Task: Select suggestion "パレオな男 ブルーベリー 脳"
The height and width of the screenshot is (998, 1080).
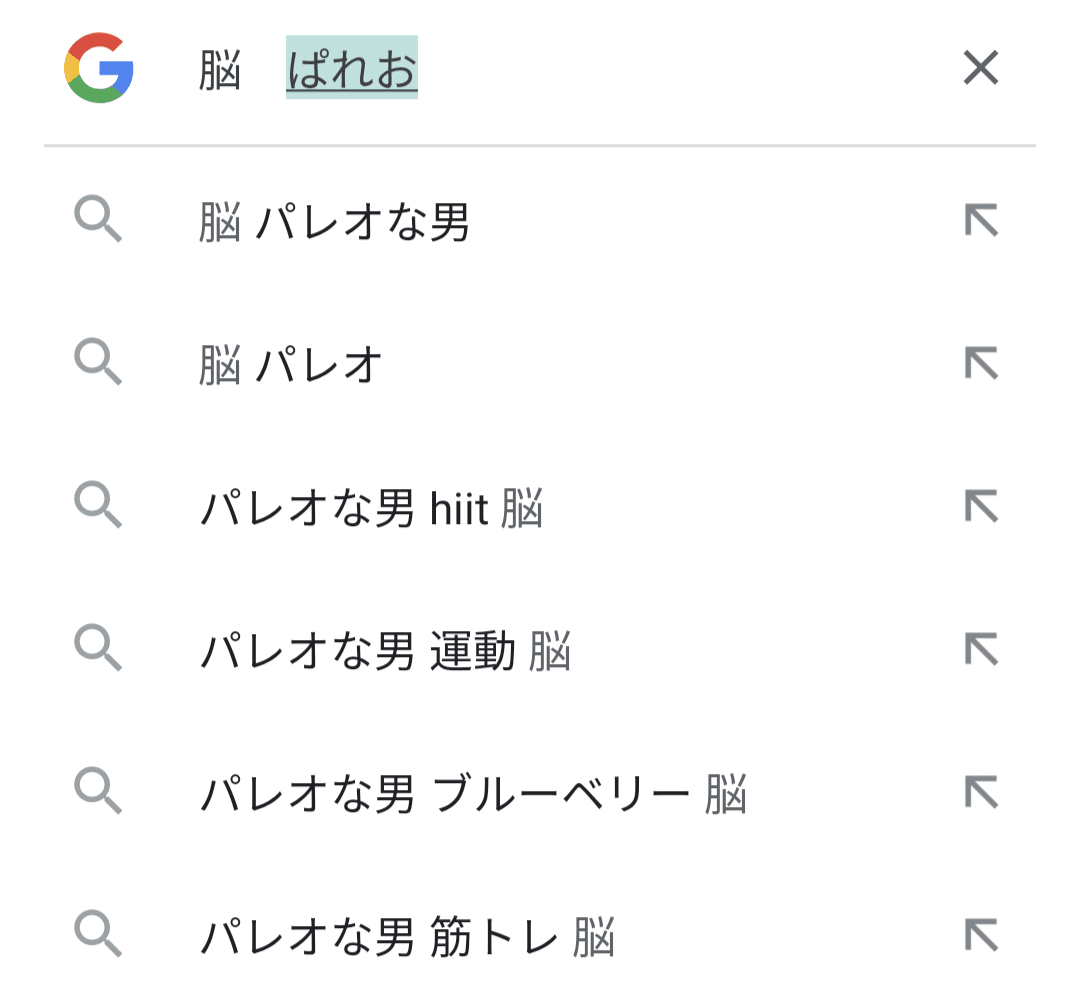Action: tap(473, 796)
